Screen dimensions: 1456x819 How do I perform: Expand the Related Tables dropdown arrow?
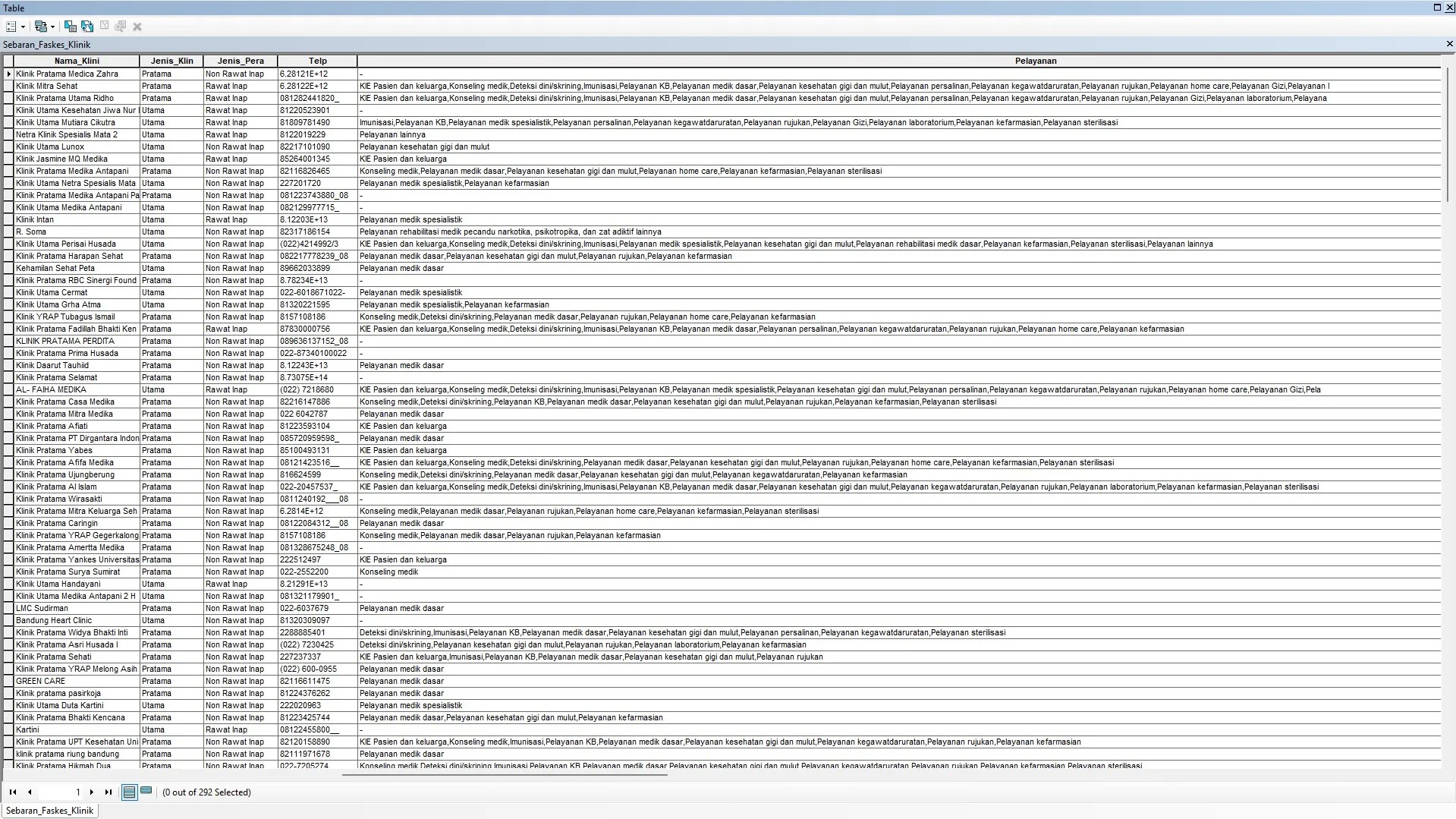[52, 27]
